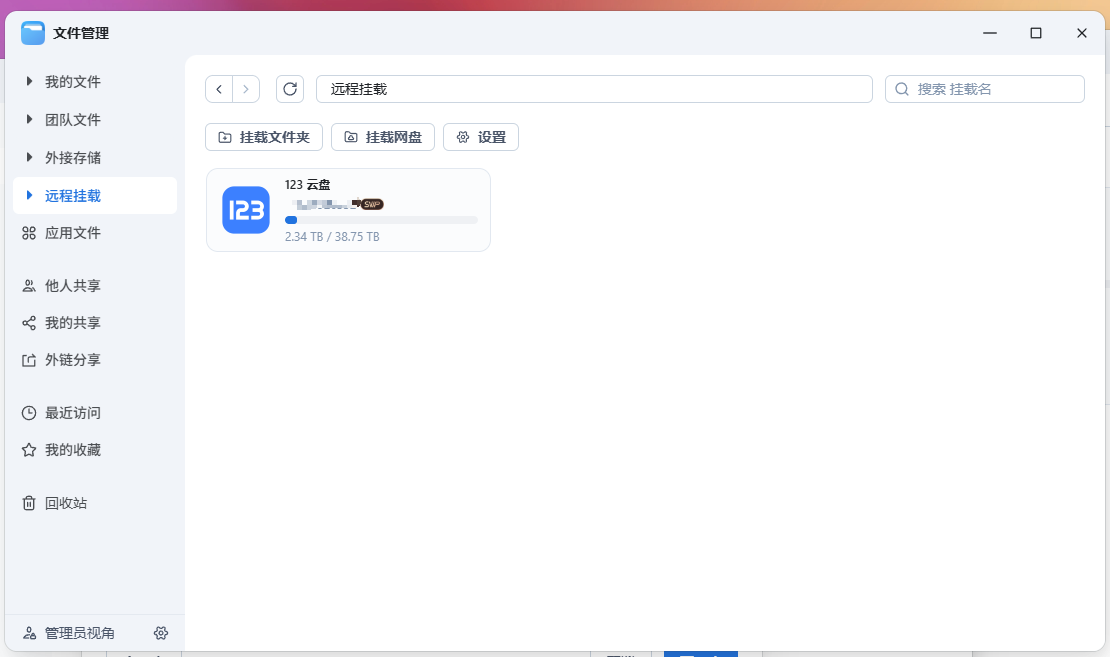Open settings gear next to 管理员视角

(161, 633)
